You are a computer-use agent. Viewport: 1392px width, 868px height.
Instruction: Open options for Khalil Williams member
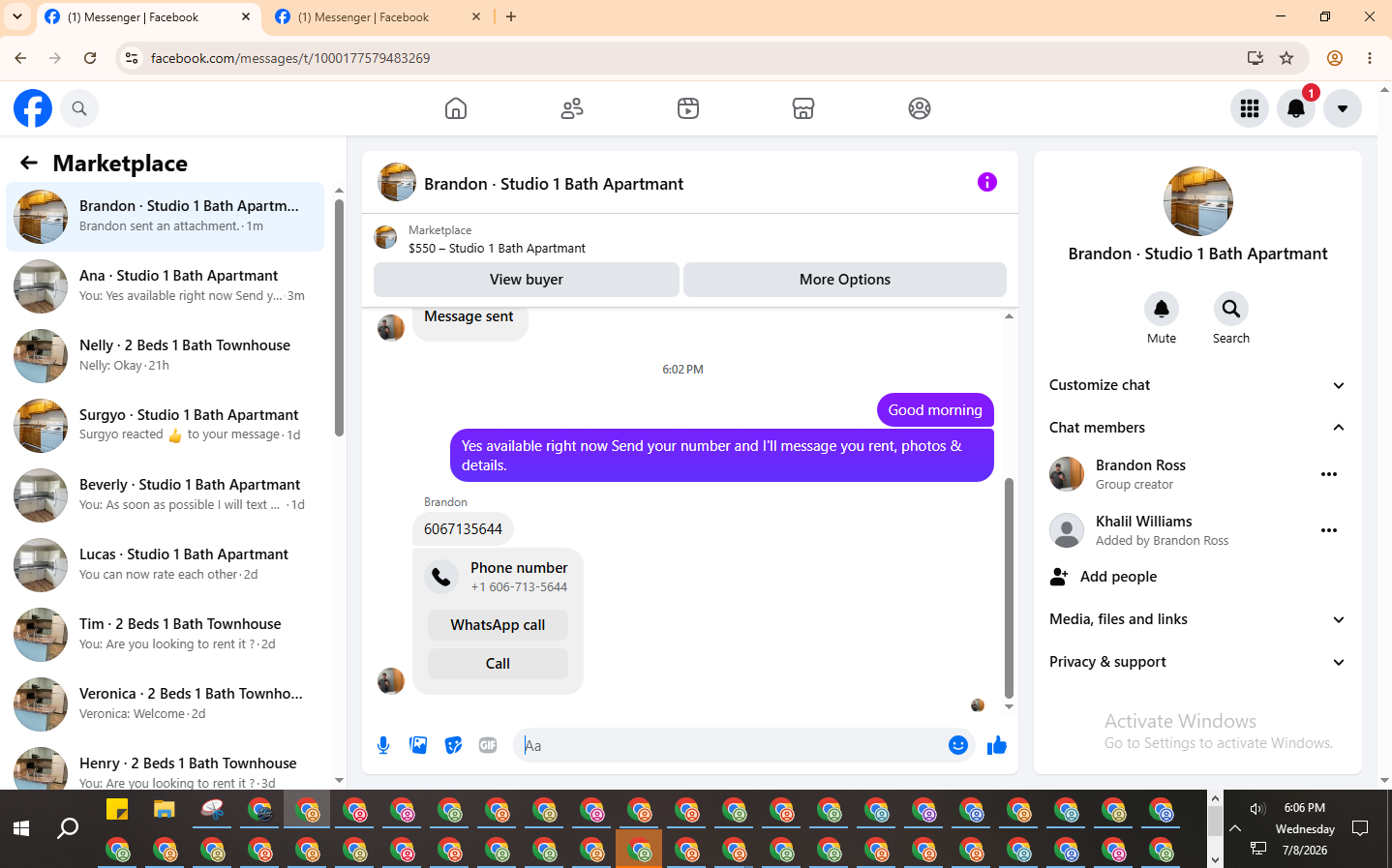click(1329, 530)
